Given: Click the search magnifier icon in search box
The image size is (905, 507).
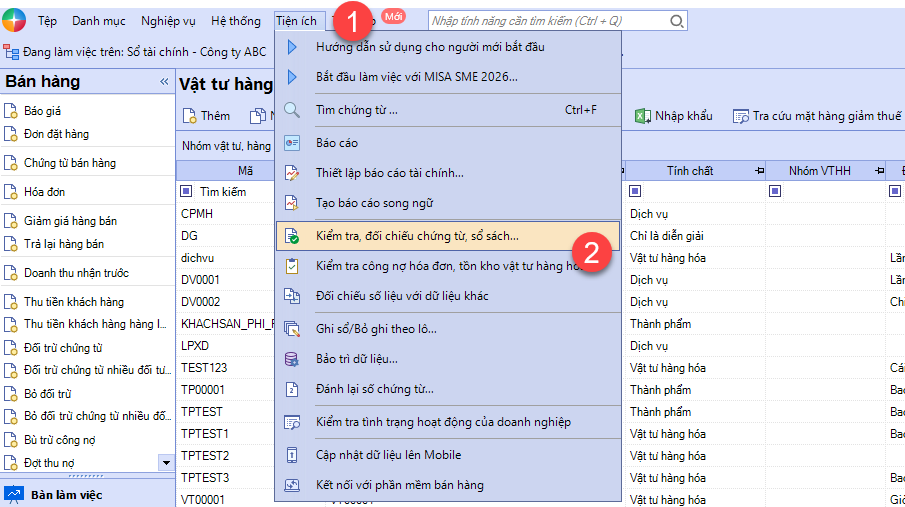Looking at the screenshot, I should 677,21.
